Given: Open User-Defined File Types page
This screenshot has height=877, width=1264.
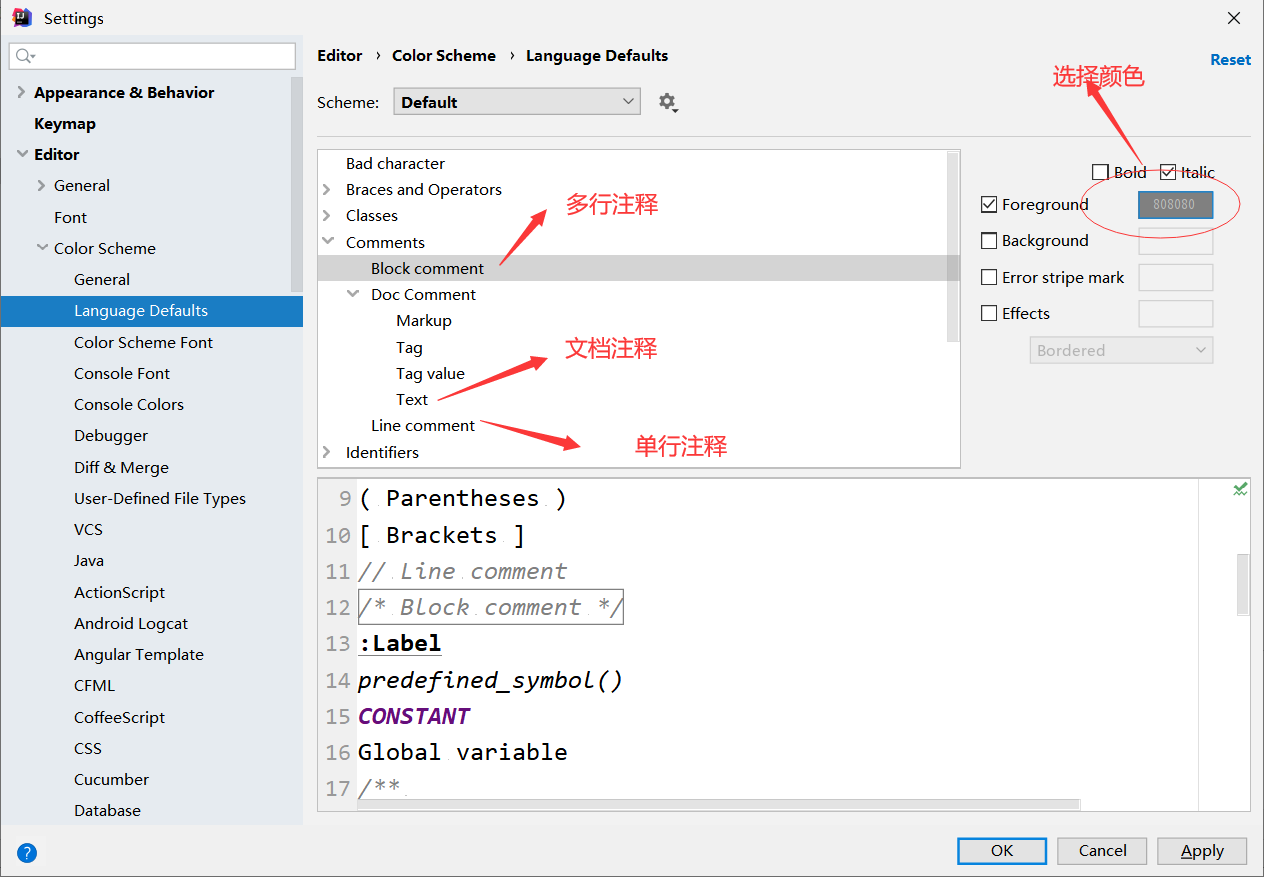Looking at the screenshot, I should (160, 498).
